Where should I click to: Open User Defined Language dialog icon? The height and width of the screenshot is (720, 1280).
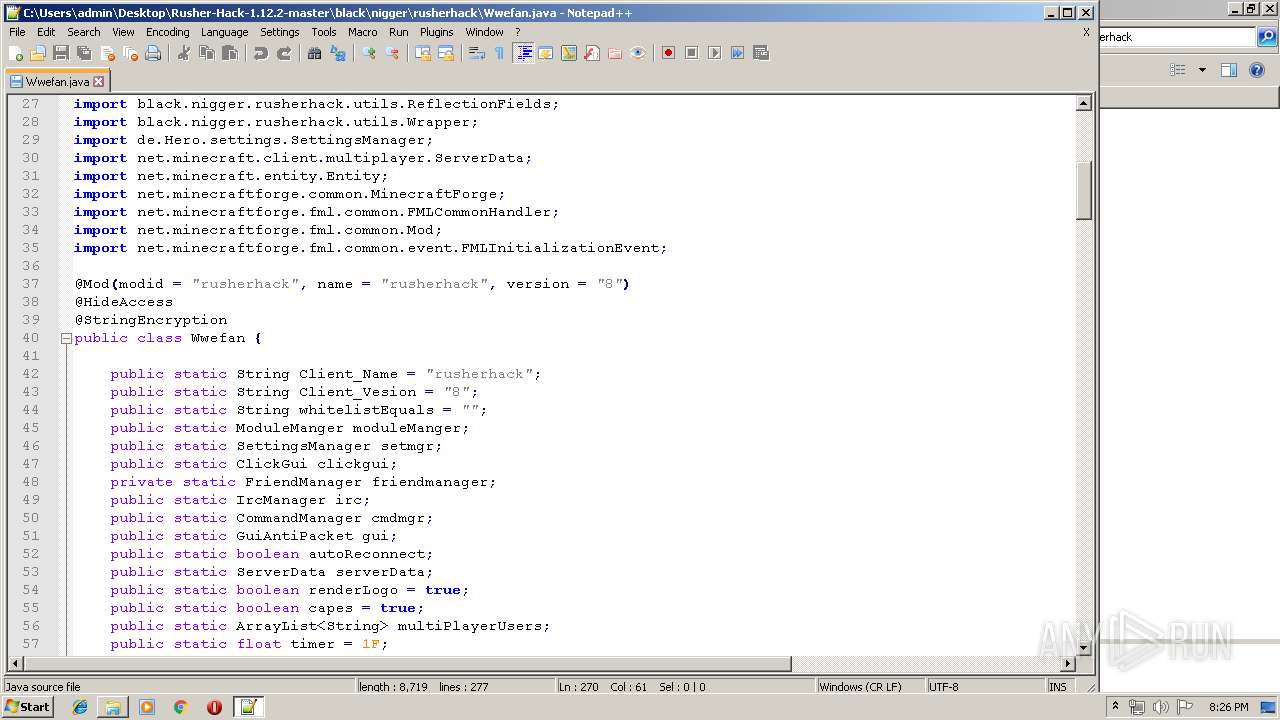tap(545, 53)
